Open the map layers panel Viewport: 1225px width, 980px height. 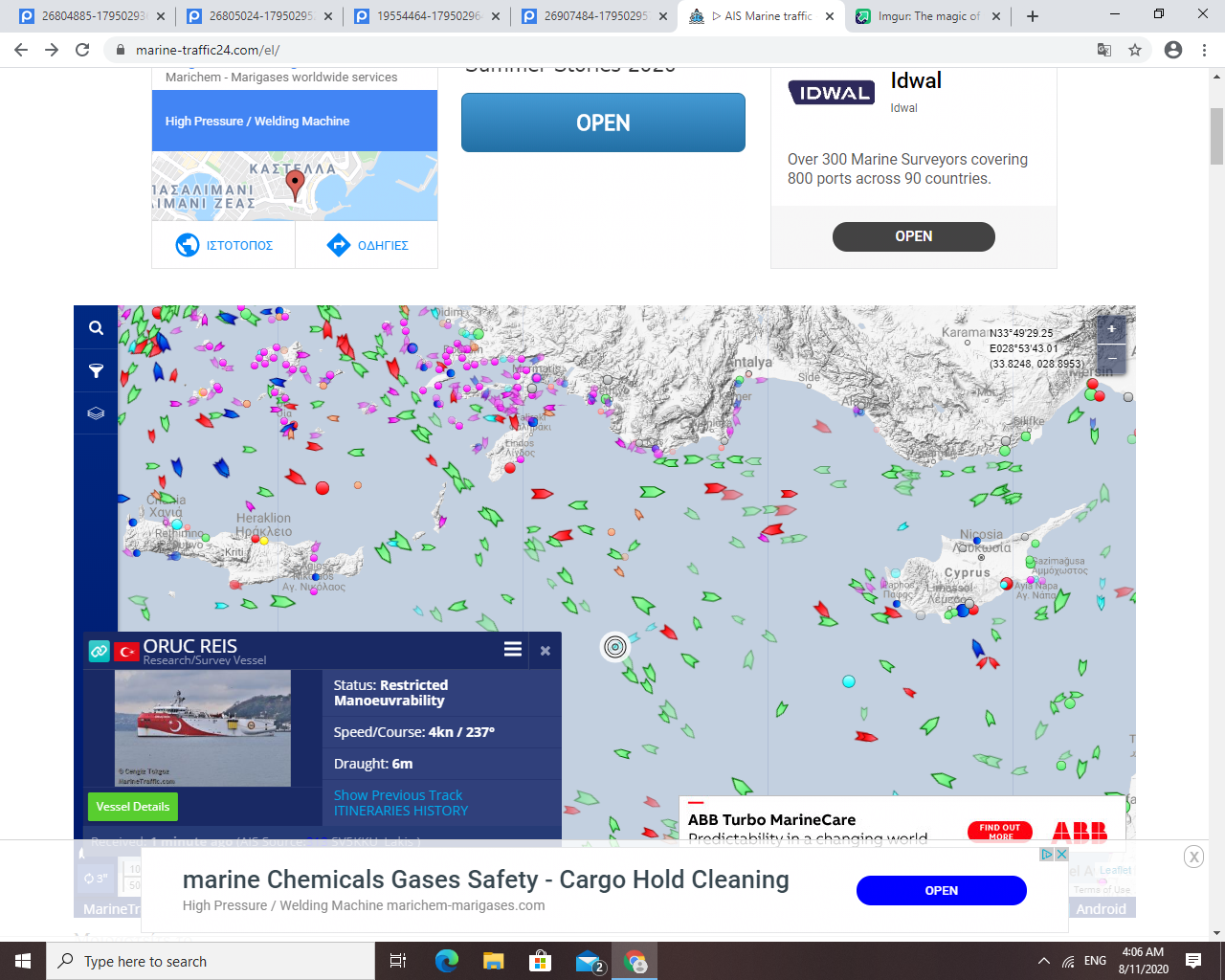(96, 413)
